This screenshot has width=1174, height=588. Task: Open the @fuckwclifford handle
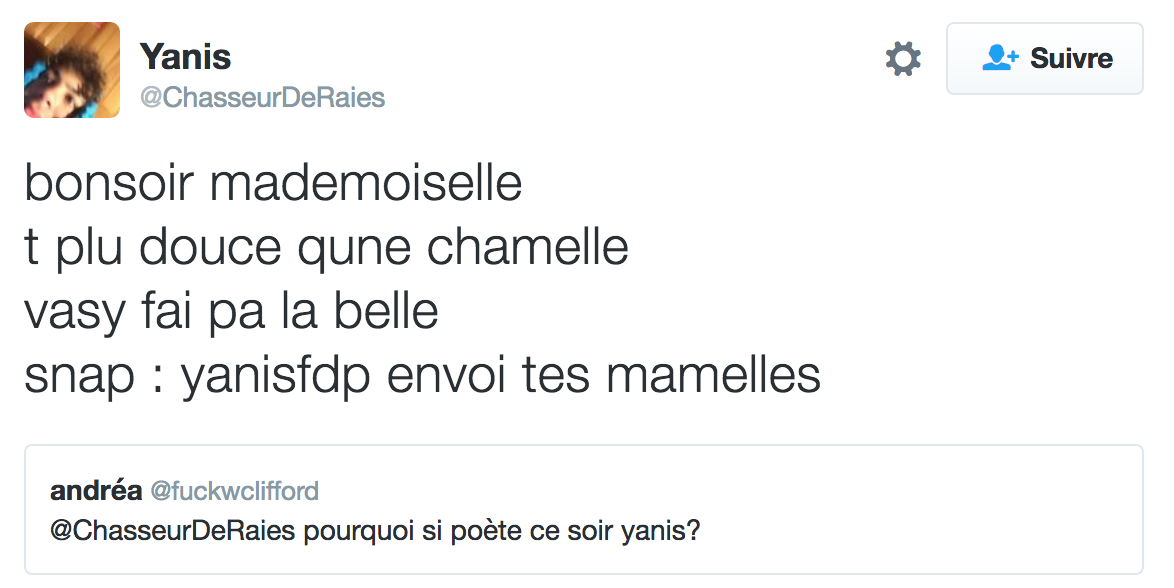234,490
